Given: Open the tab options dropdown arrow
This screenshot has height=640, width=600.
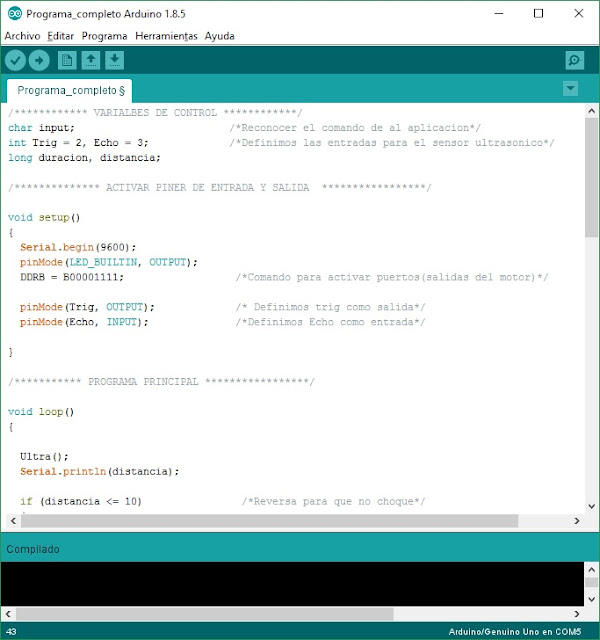Looking at the screenshot, I should click(x=570, y=88).
